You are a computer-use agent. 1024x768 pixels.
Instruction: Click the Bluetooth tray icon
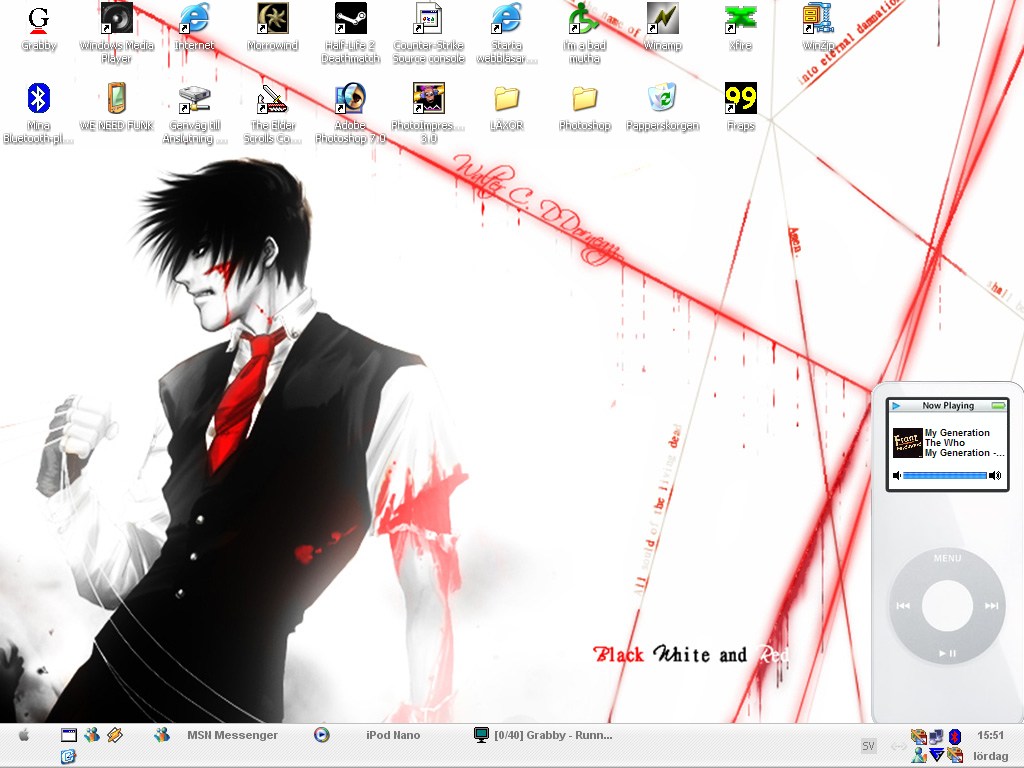954,737
